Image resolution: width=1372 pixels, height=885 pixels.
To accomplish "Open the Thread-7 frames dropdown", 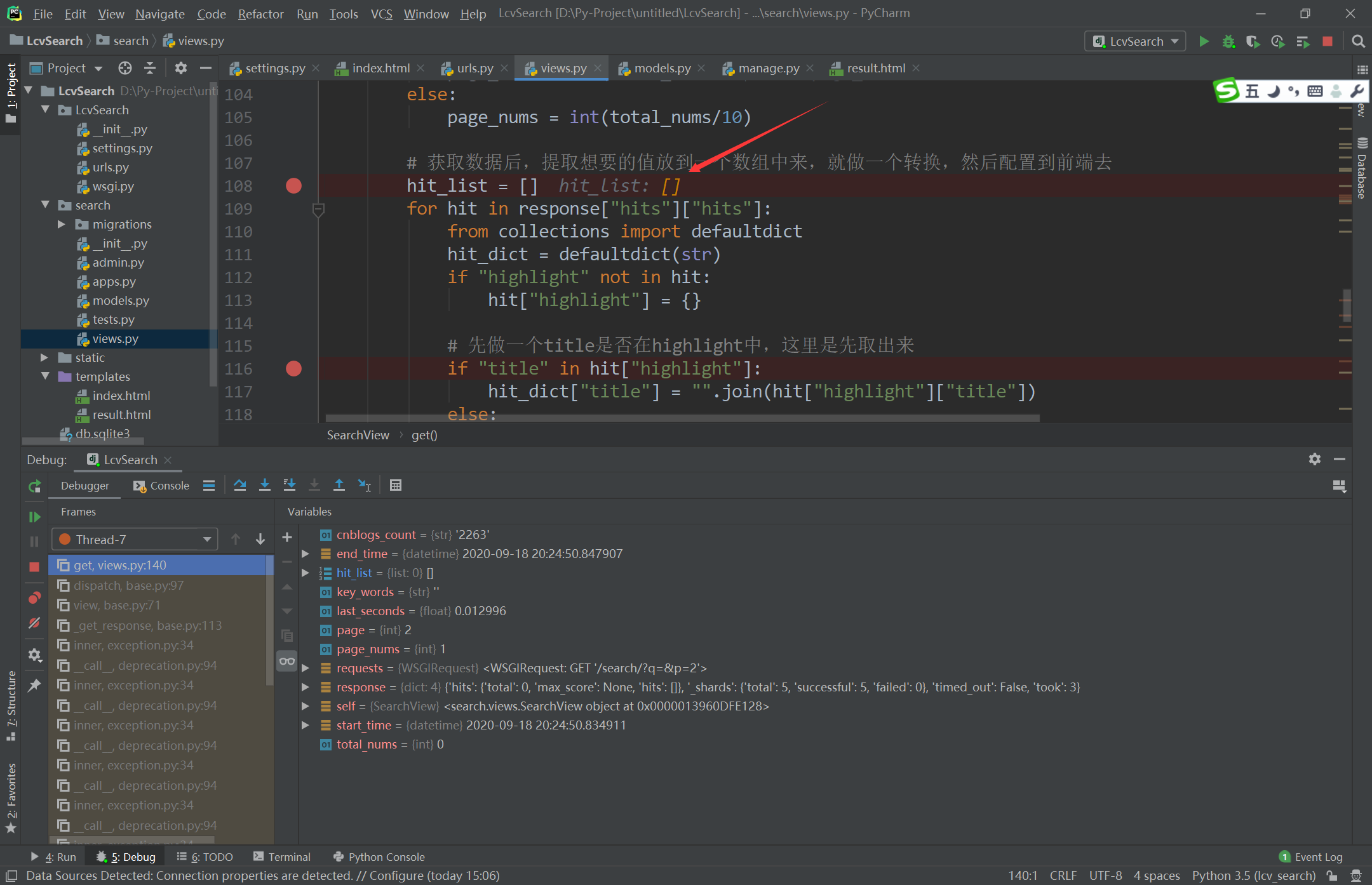I will [135, 539].
